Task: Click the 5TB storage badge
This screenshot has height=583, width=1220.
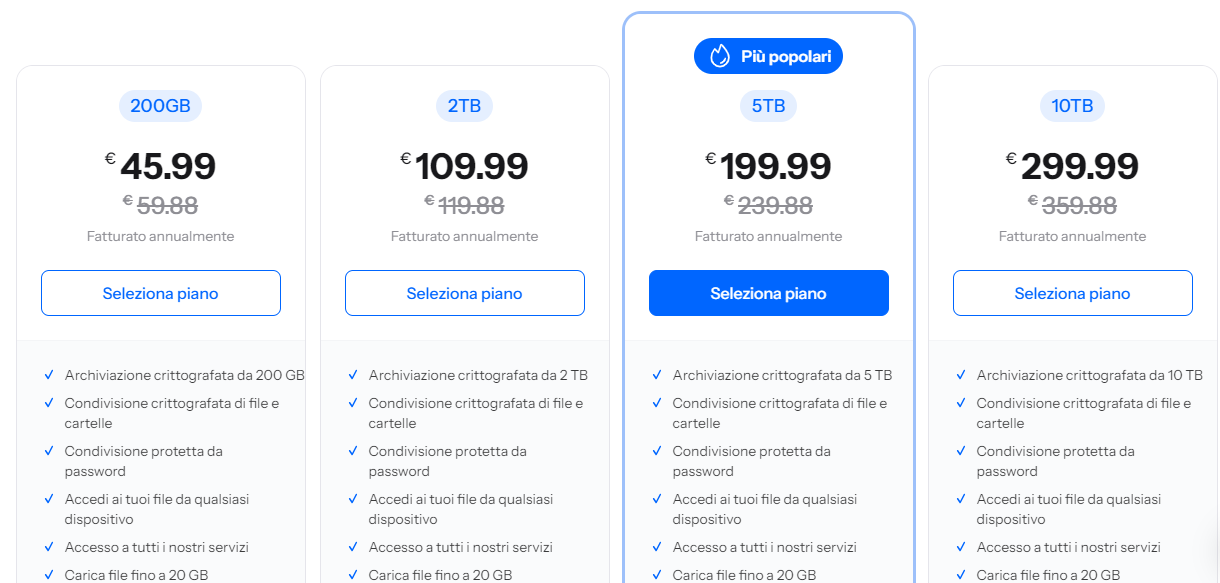Action: (768, 106)
